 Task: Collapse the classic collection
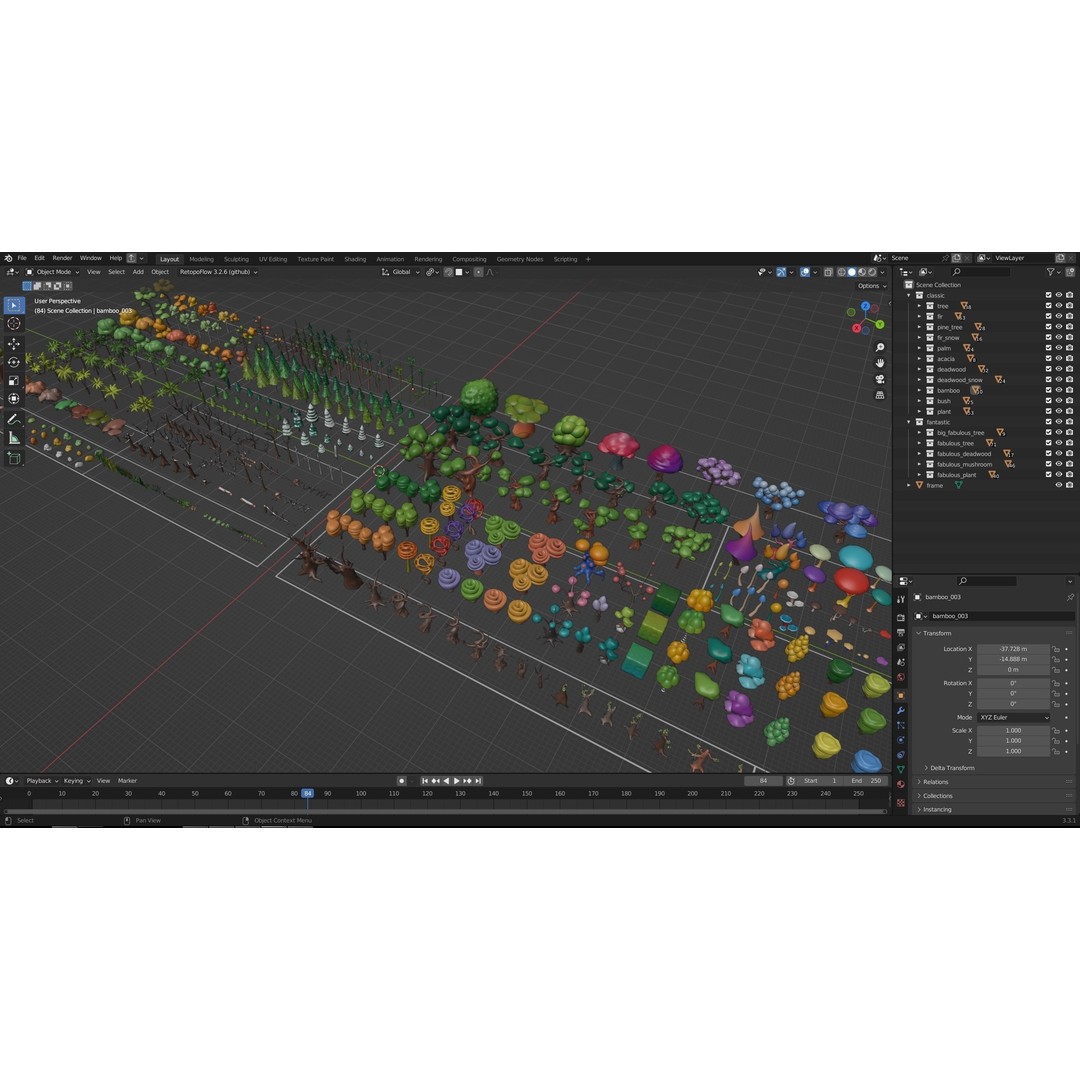tap(908, 295)
